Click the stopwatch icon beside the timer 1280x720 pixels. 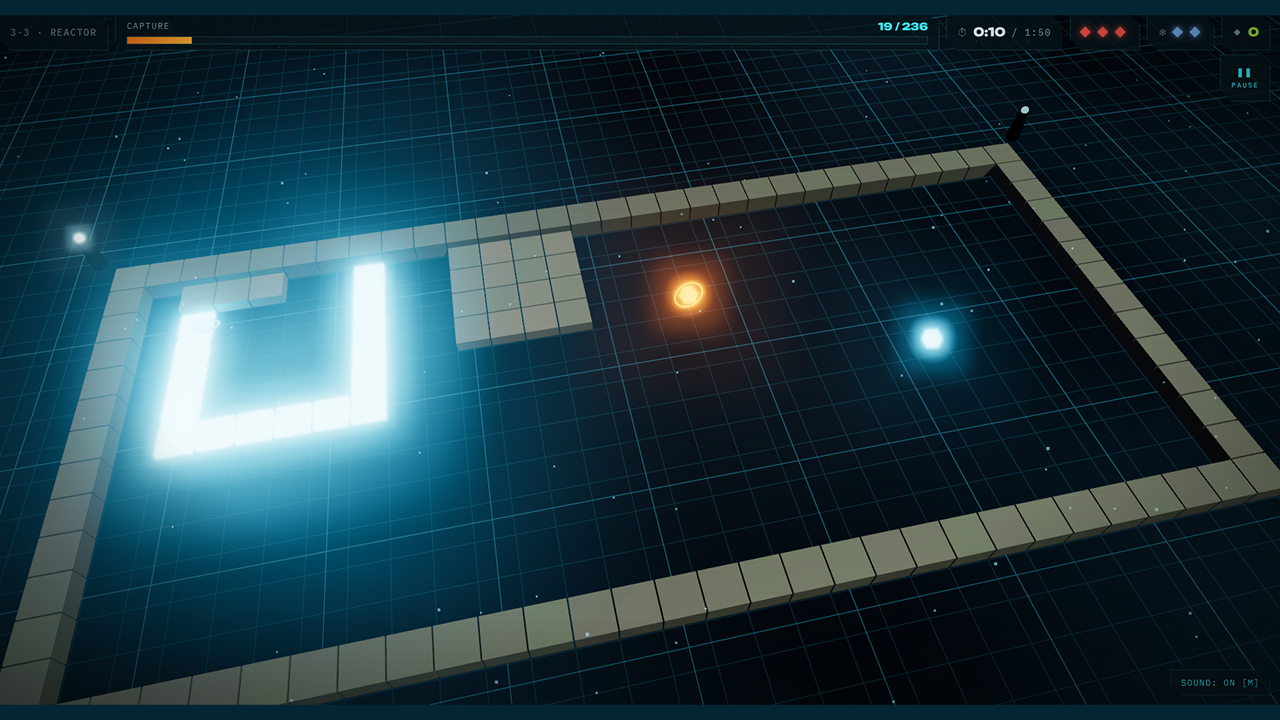pyautogui.click(x=962, y=32)
